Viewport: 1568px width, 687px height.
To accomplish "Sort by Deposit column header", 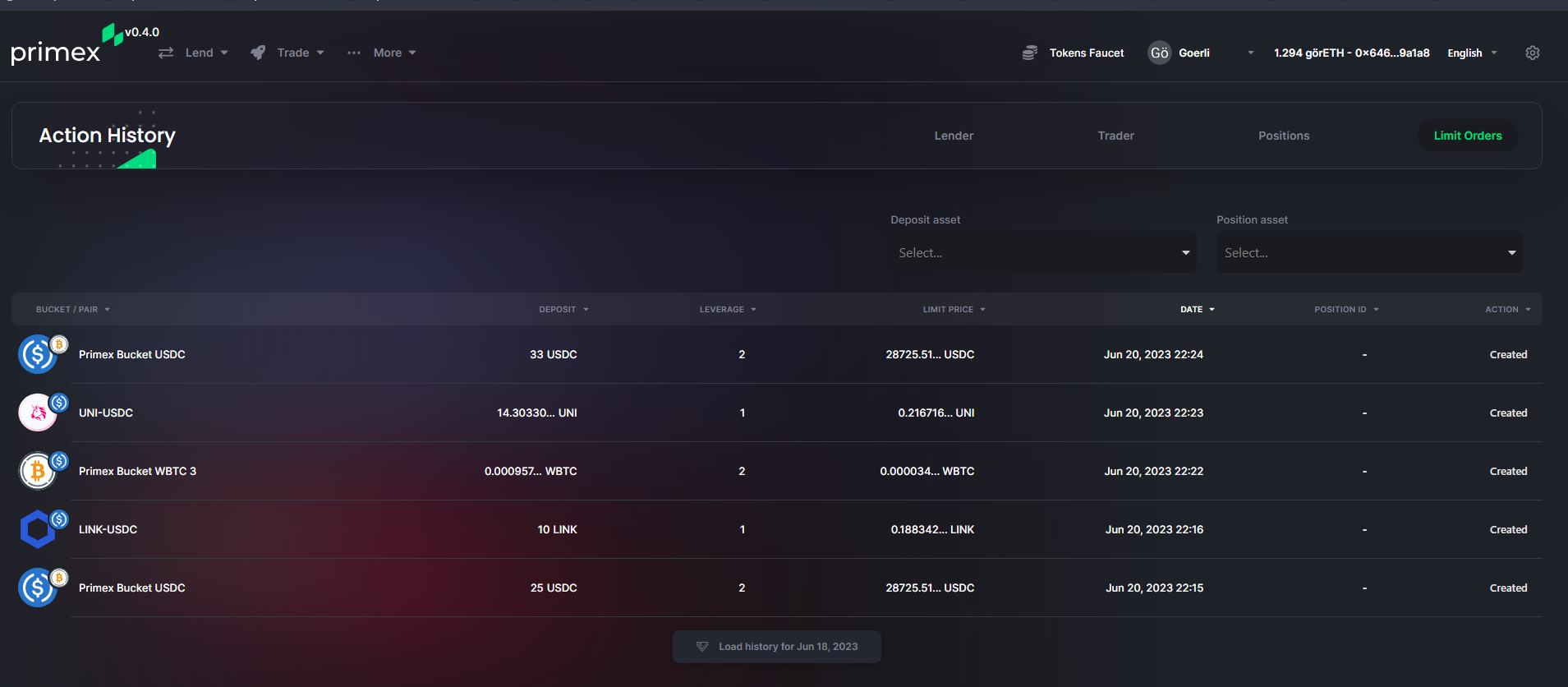I will tap(563, 310).
